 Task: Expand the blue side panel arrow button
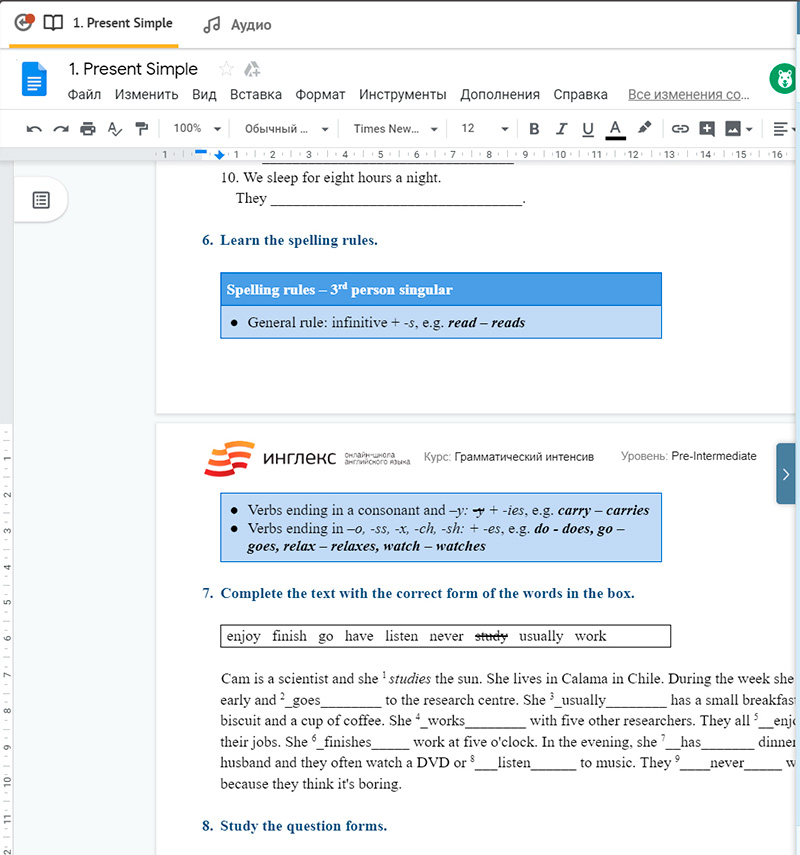tap(786, 473)
